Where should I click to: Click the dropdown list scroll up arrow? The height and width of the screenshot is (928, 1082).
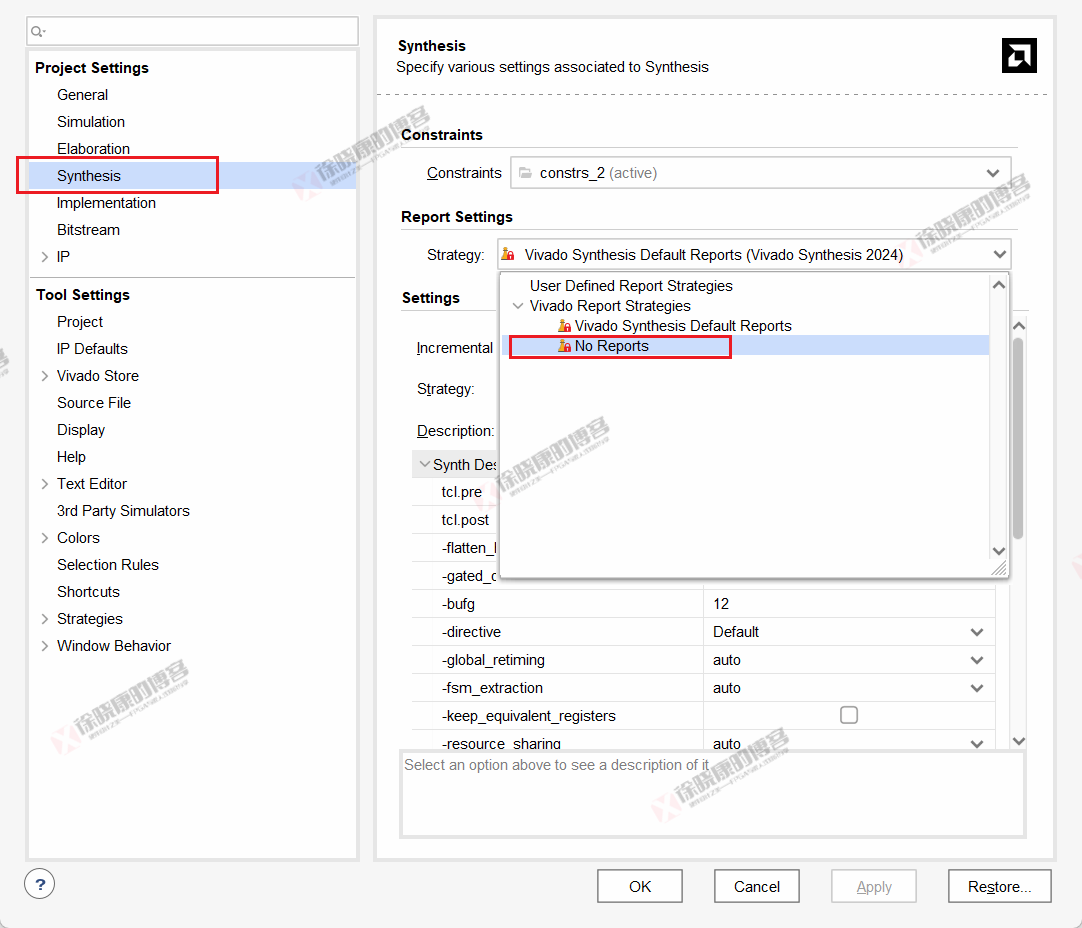(x=999, y=284)
